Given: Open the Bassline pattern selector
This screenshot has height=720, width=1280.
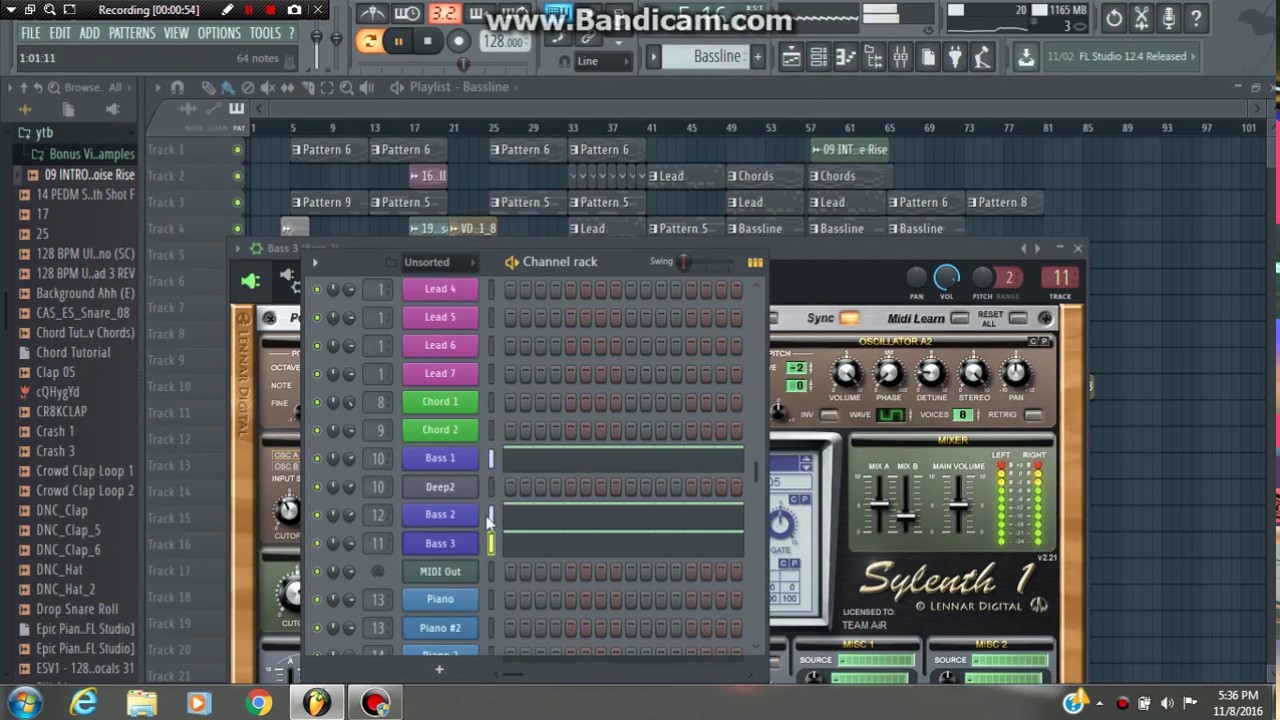Looking at the screenshot, I should (x=717, y=57).
